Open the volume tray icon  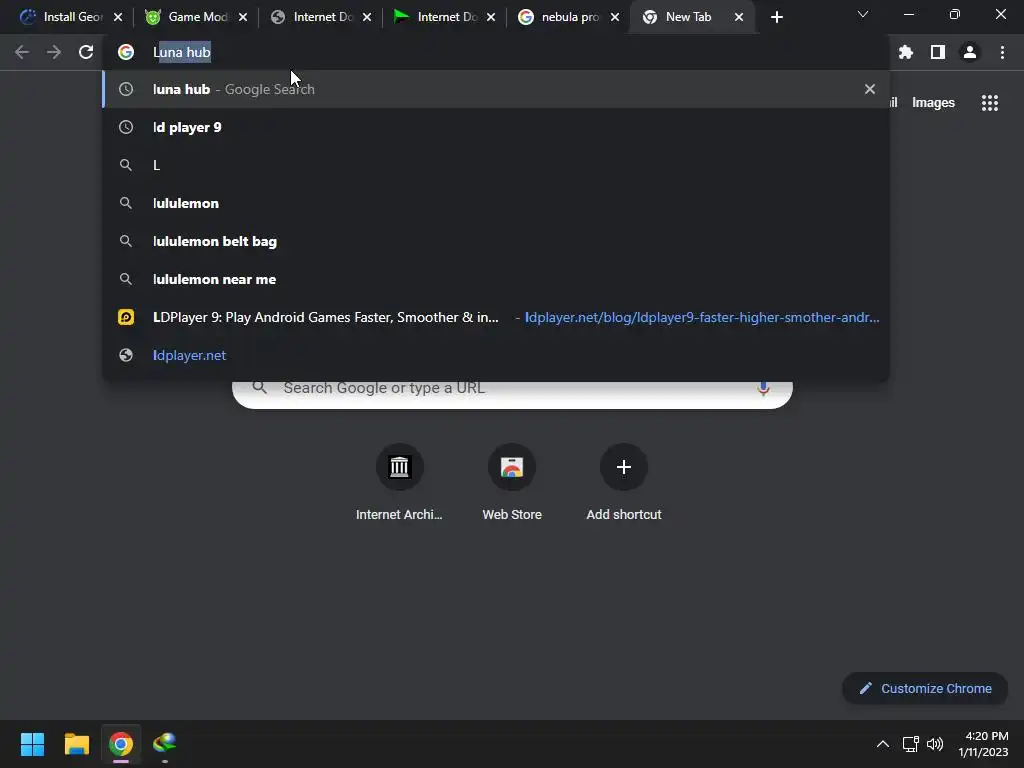coord(935,744)
